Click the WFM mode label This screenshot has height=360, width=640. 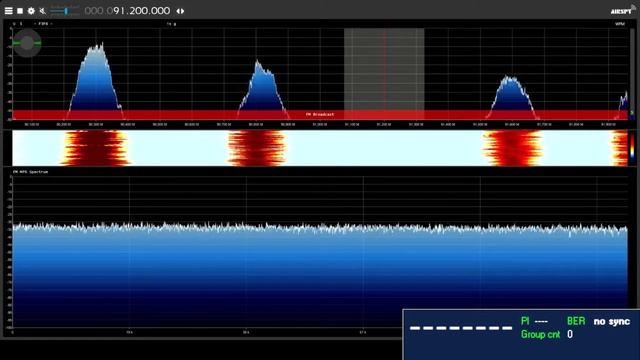click(x=620, y=24)
